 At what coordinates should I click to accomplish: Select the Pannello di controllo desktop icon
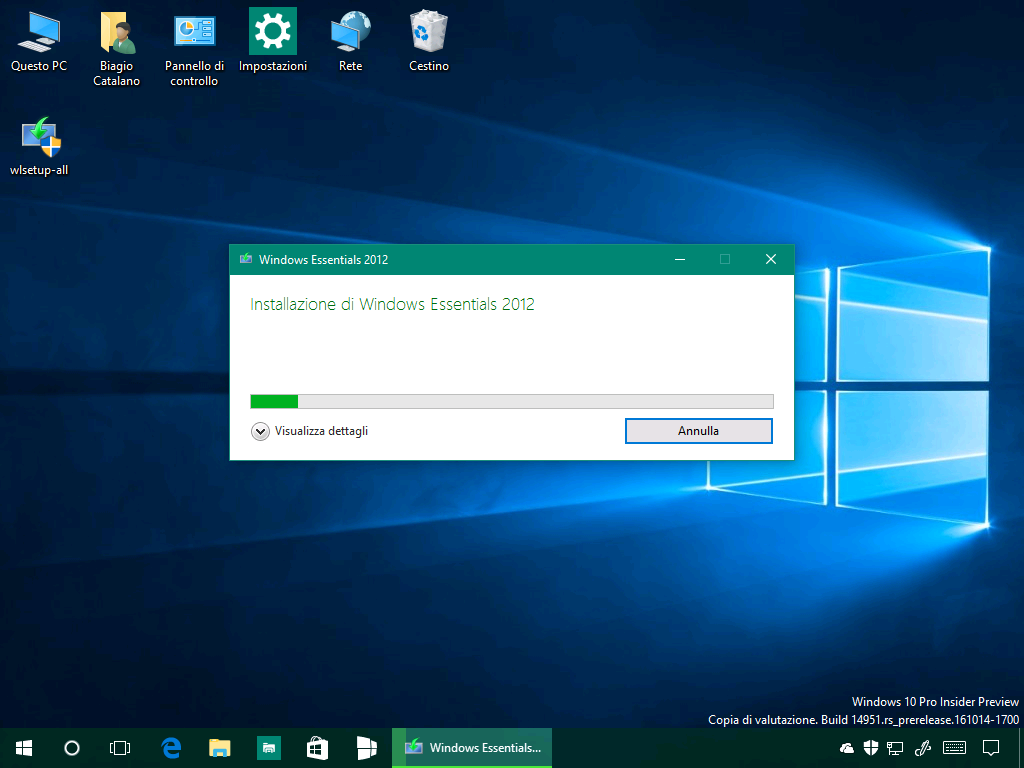pos(194,48)
